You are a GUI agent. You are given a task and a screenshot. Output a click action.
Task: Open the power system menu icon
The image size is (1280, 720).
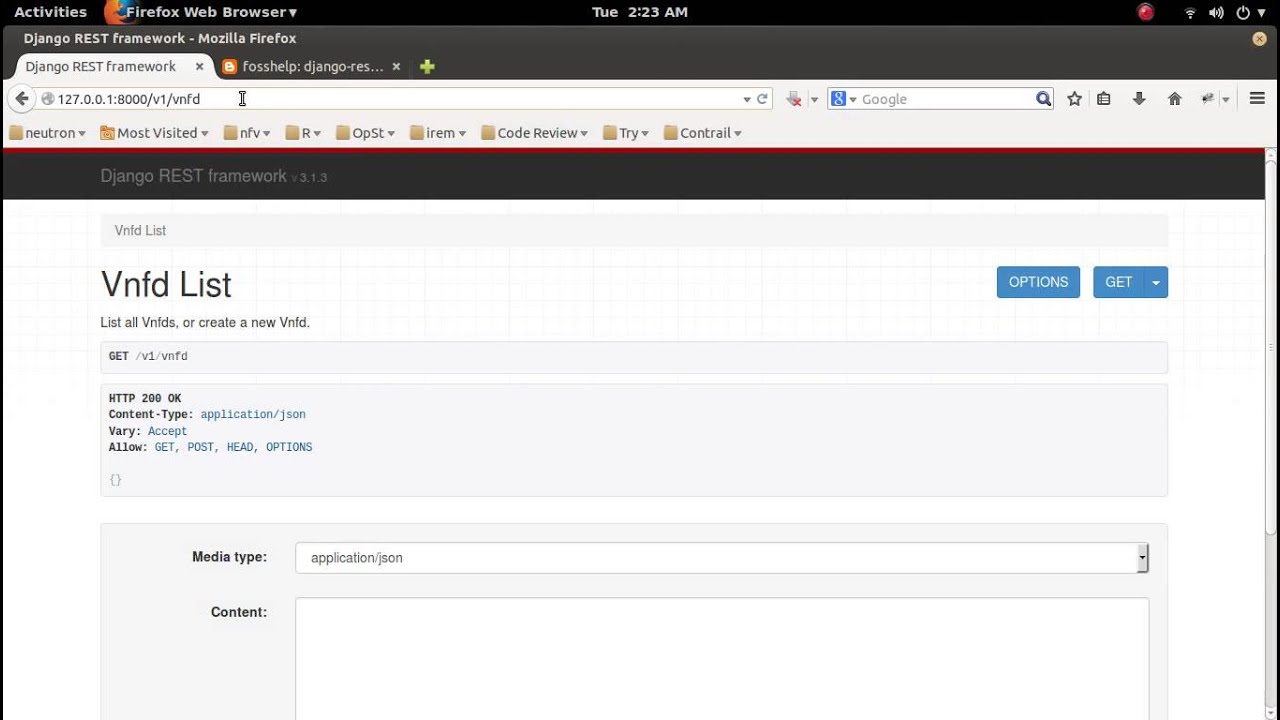point(1243,13)
